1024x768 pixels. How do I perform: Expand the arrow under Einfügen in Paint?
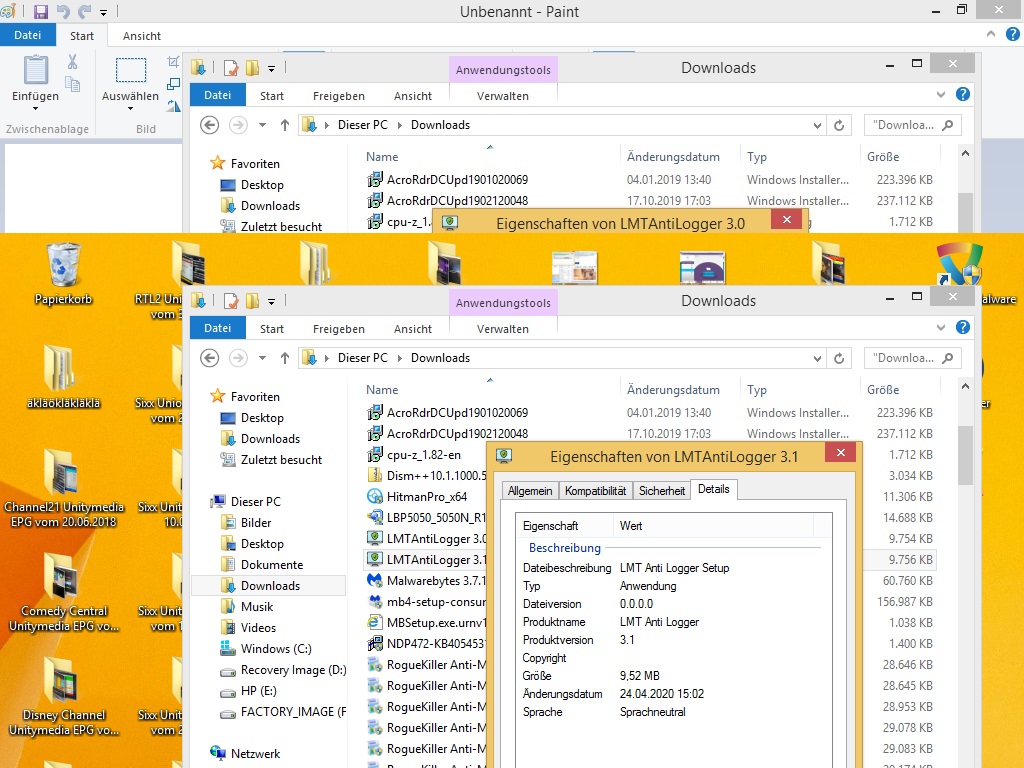(x=35, y=109)
